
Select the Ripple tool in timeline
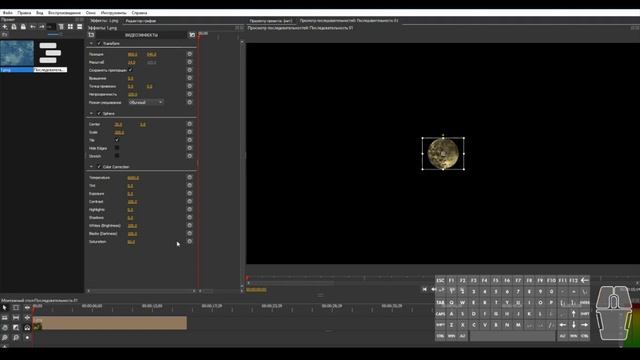tap(27, 307)
